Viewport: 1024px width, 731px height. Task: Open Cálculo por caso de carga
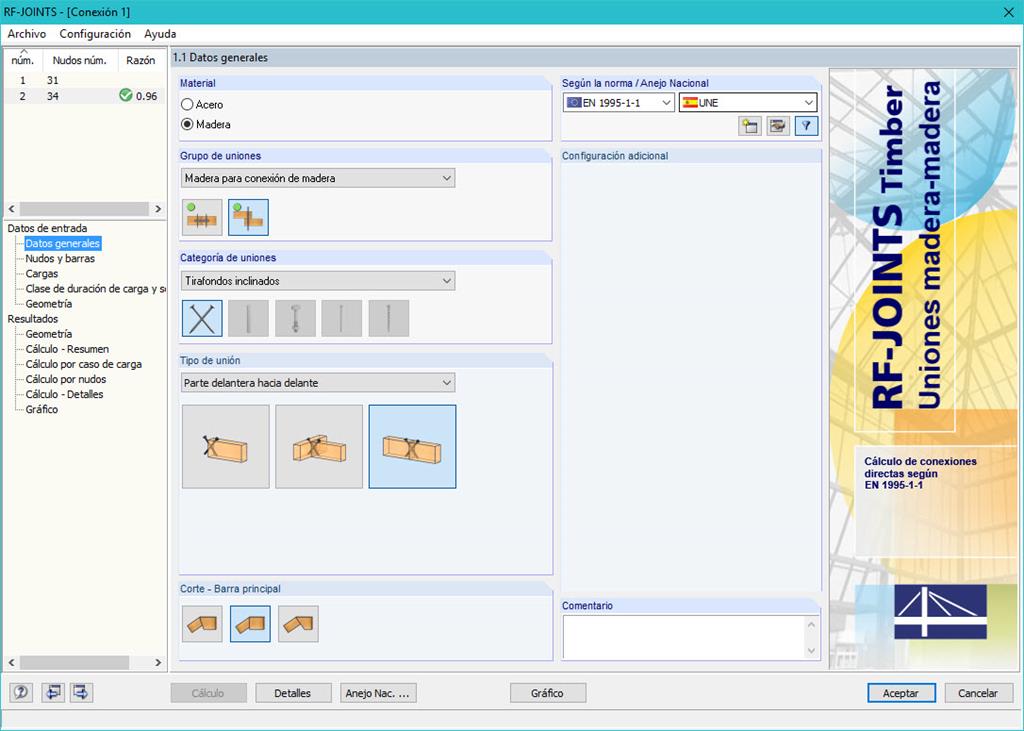pos(84,364)
